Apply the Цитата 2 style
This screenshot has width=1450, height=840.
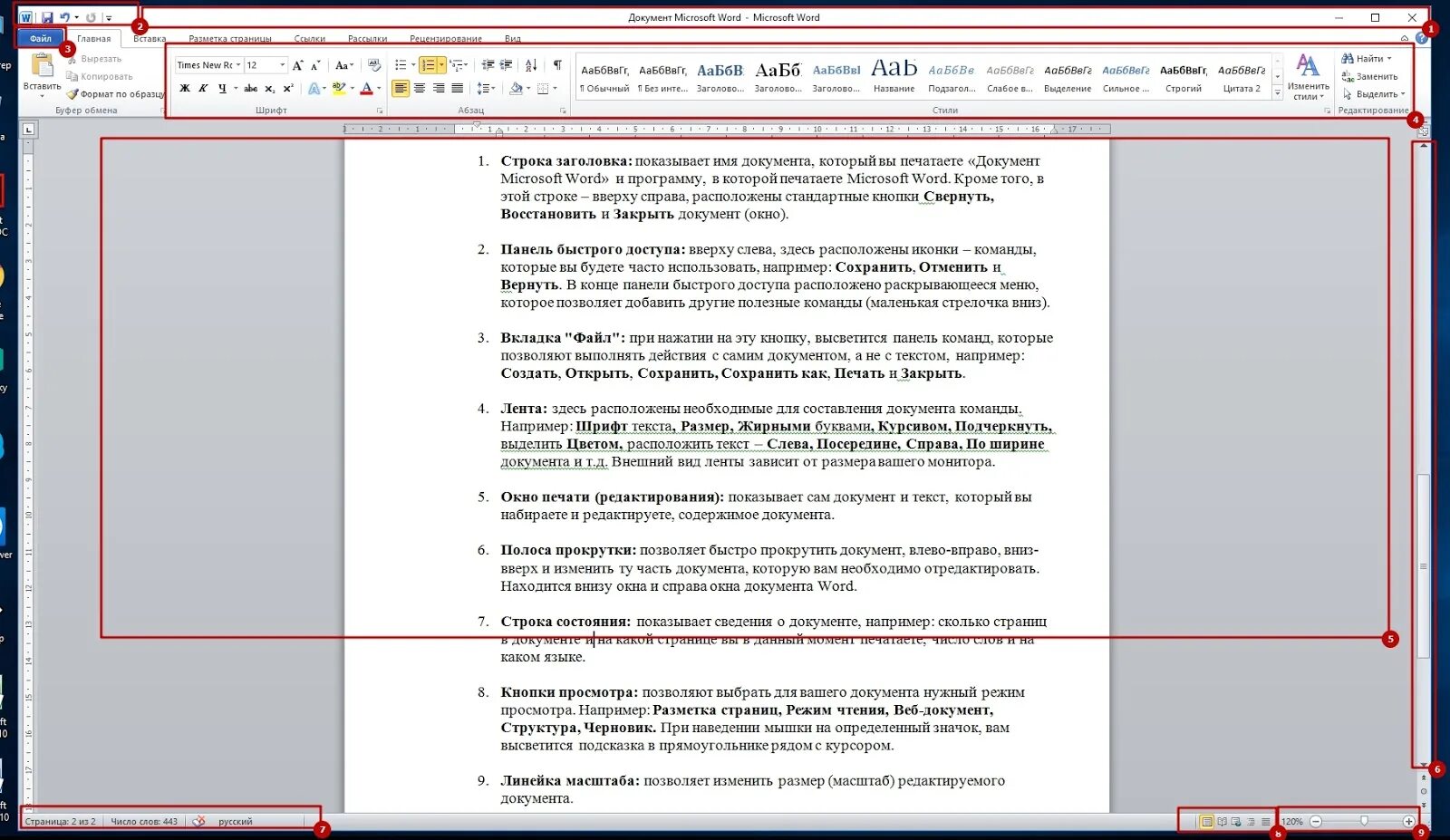pyautogui.click(x=1242, y=79)
